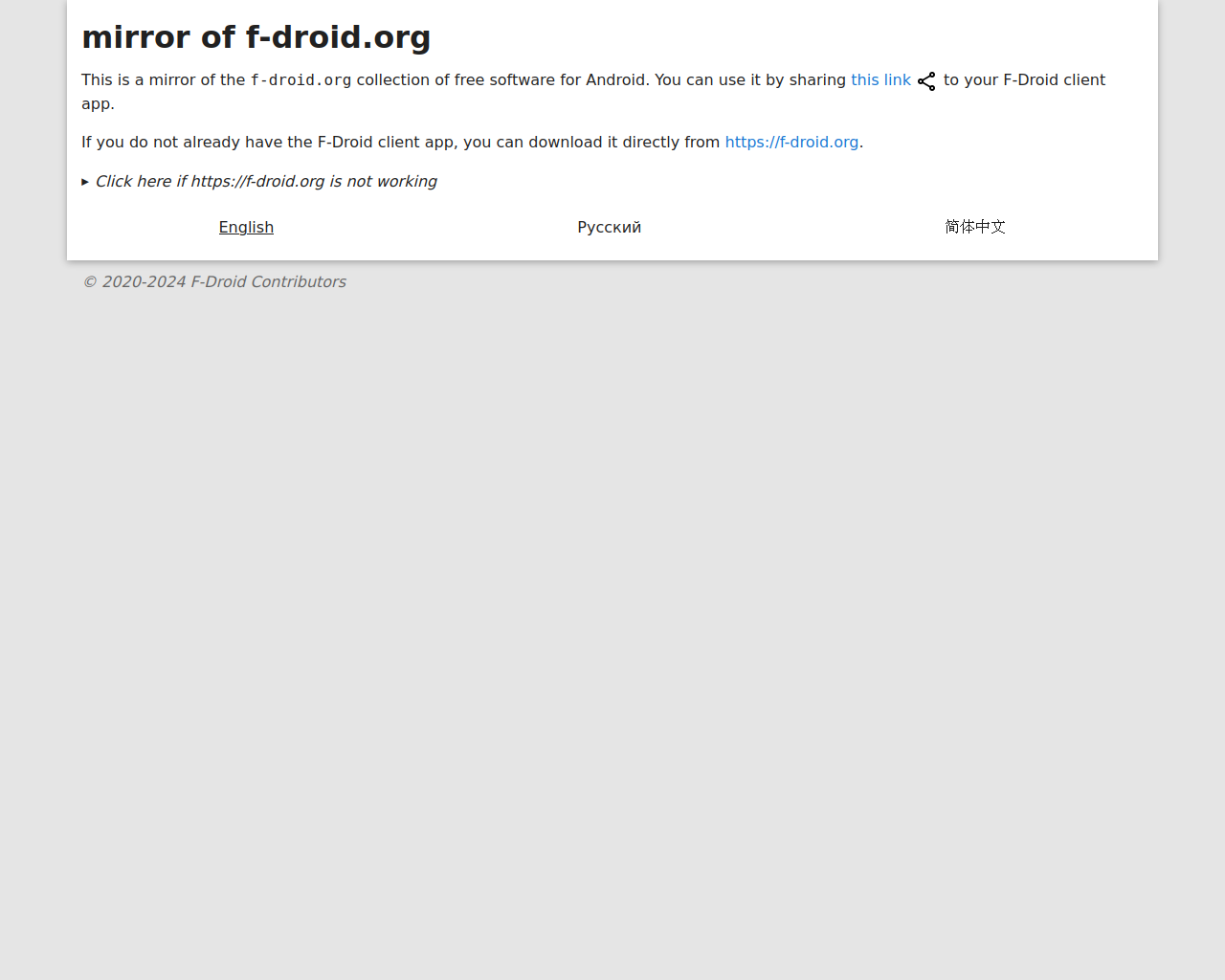Select the English language tab

click(246, 228)
